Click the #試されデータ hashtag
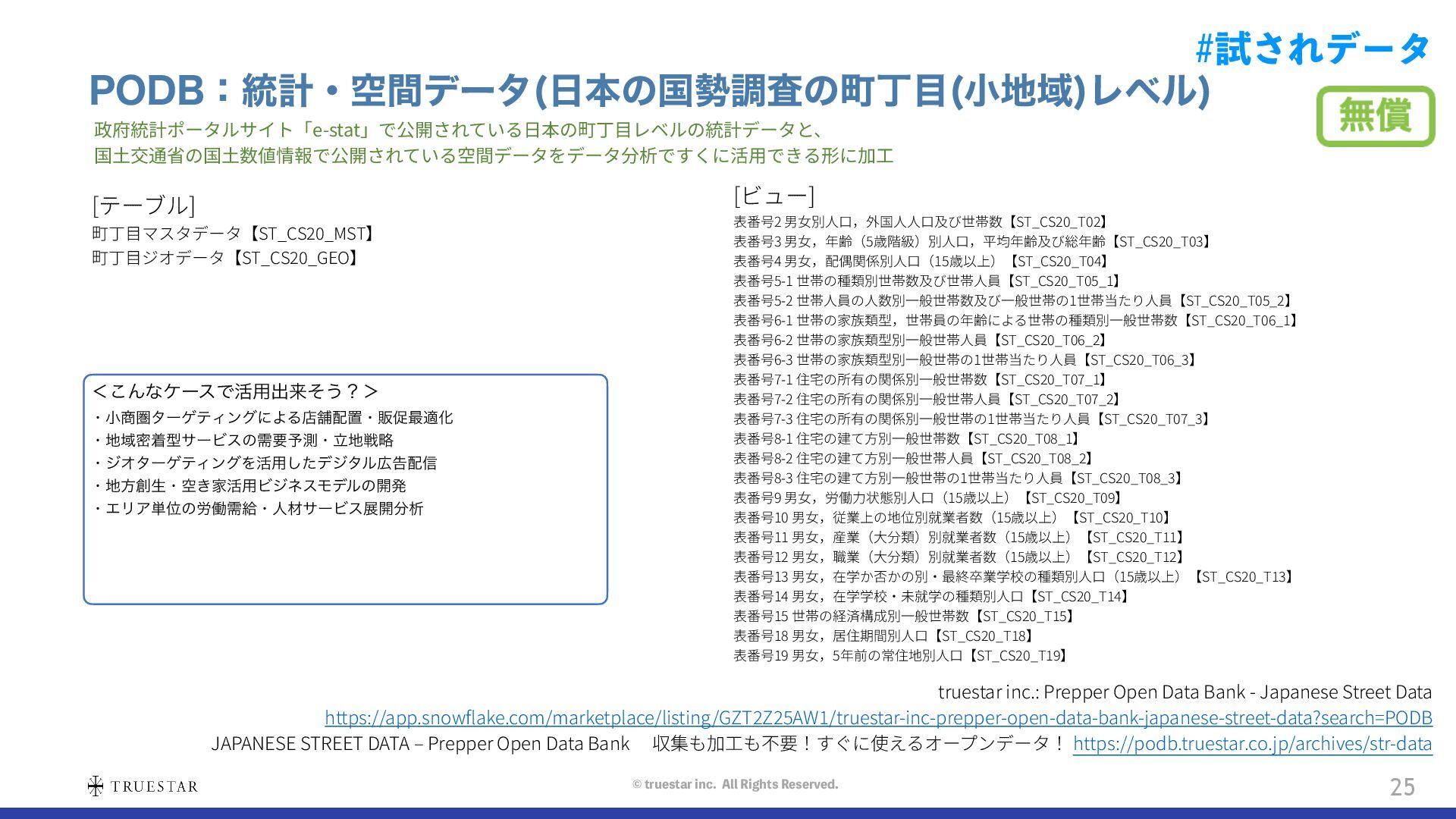The image size is (1456, 819). coord(1312,49)
